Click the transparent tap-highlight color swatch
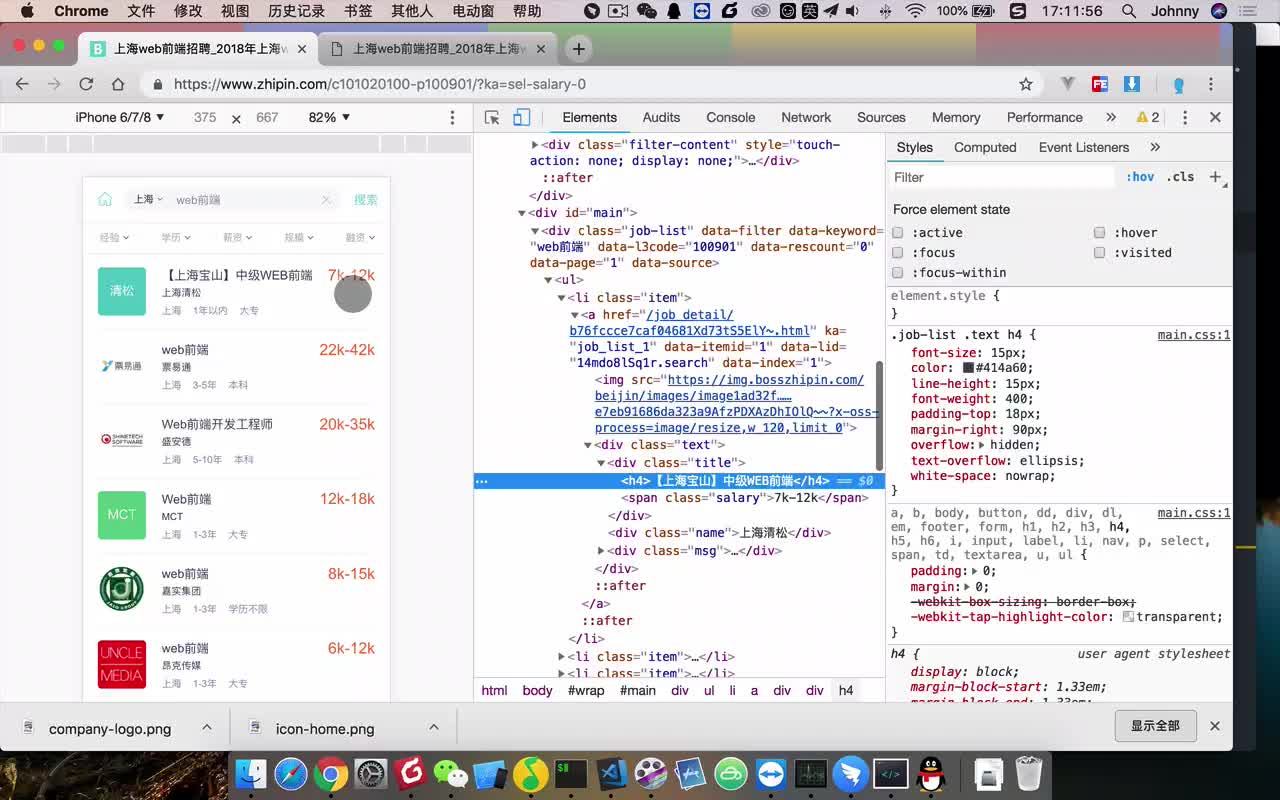The image size is (1280, 800). pyautogui.click(x=1128, y=617)
